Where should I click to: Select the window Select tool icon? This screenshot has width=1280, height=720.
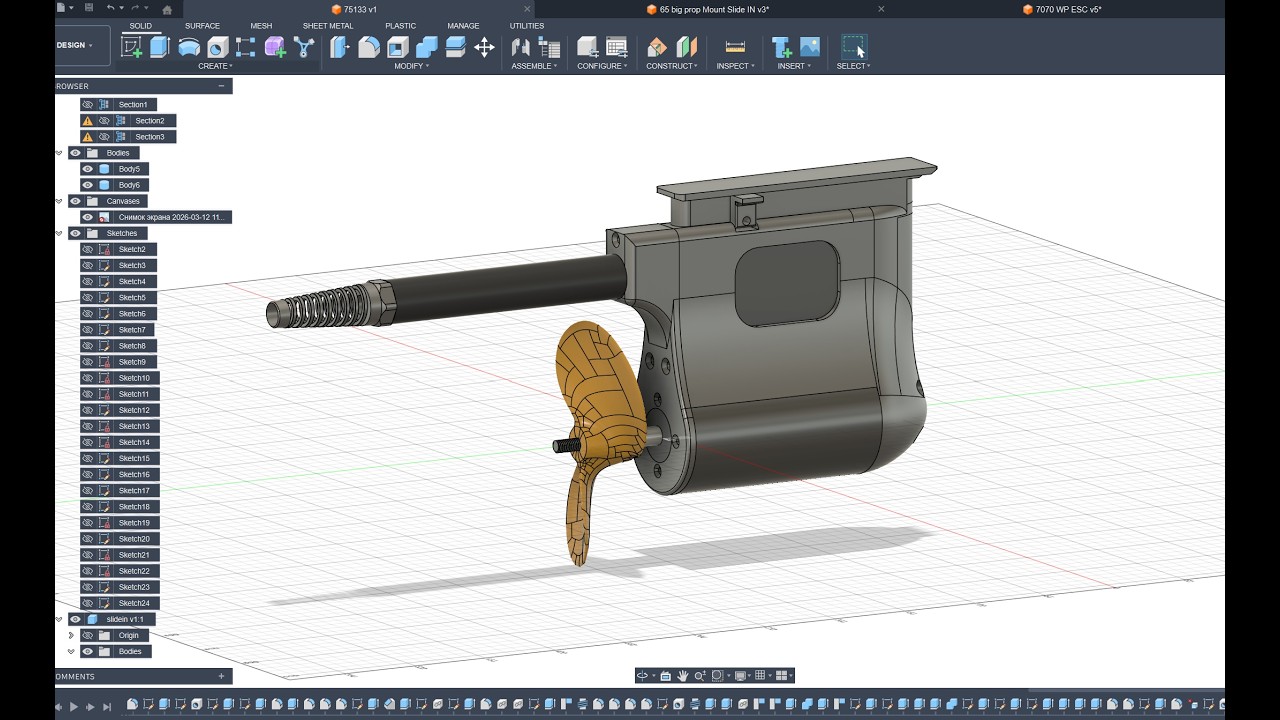tap(853, 47)
